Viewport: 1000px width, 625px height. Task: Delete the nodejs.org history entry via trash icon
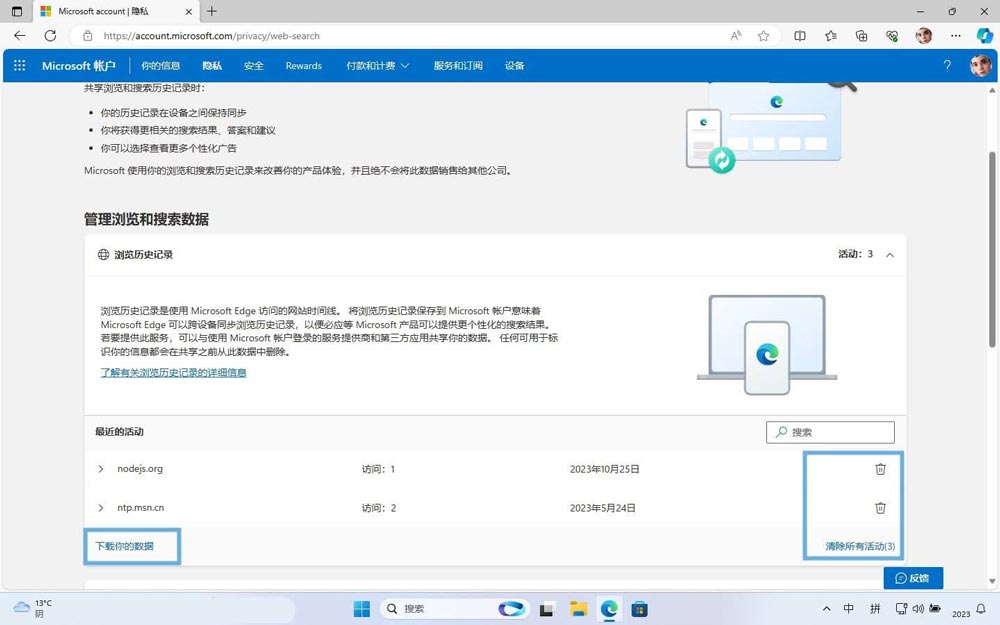[x=880, y=468]
